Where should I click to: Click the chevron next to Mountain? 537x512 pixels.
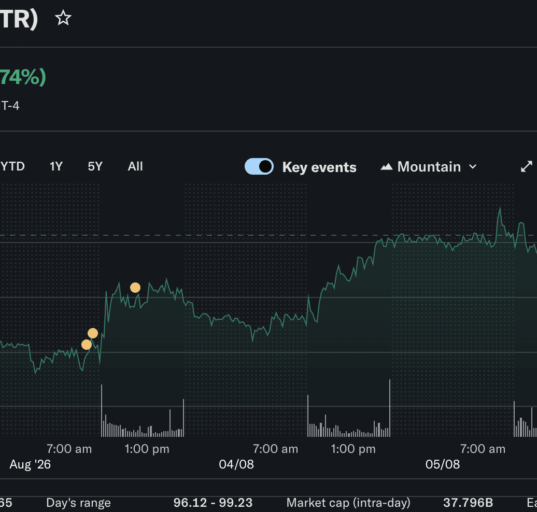pos(473,167)
